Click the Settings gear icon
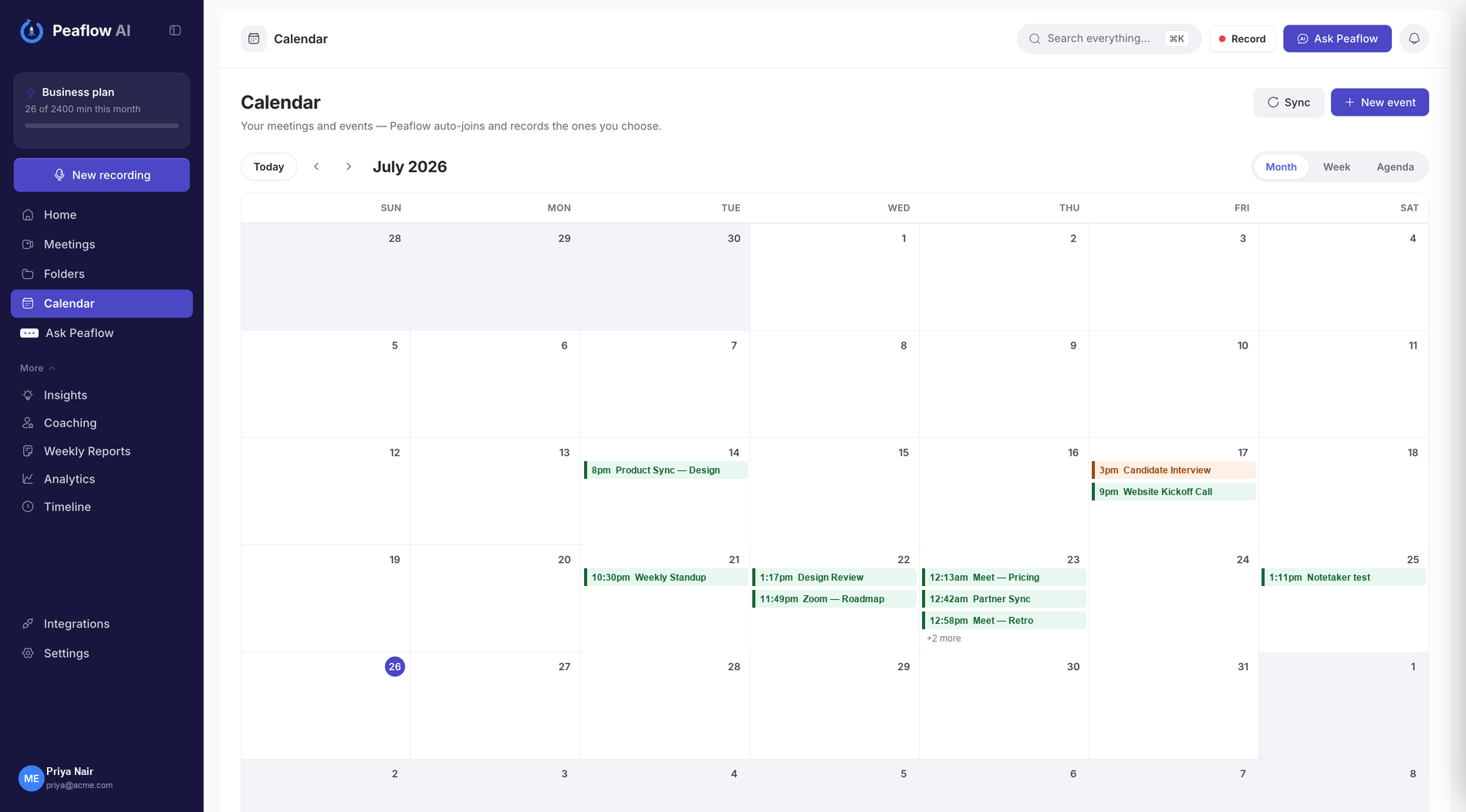Viewport: 1466px width, 812px height. coord(28,653)
